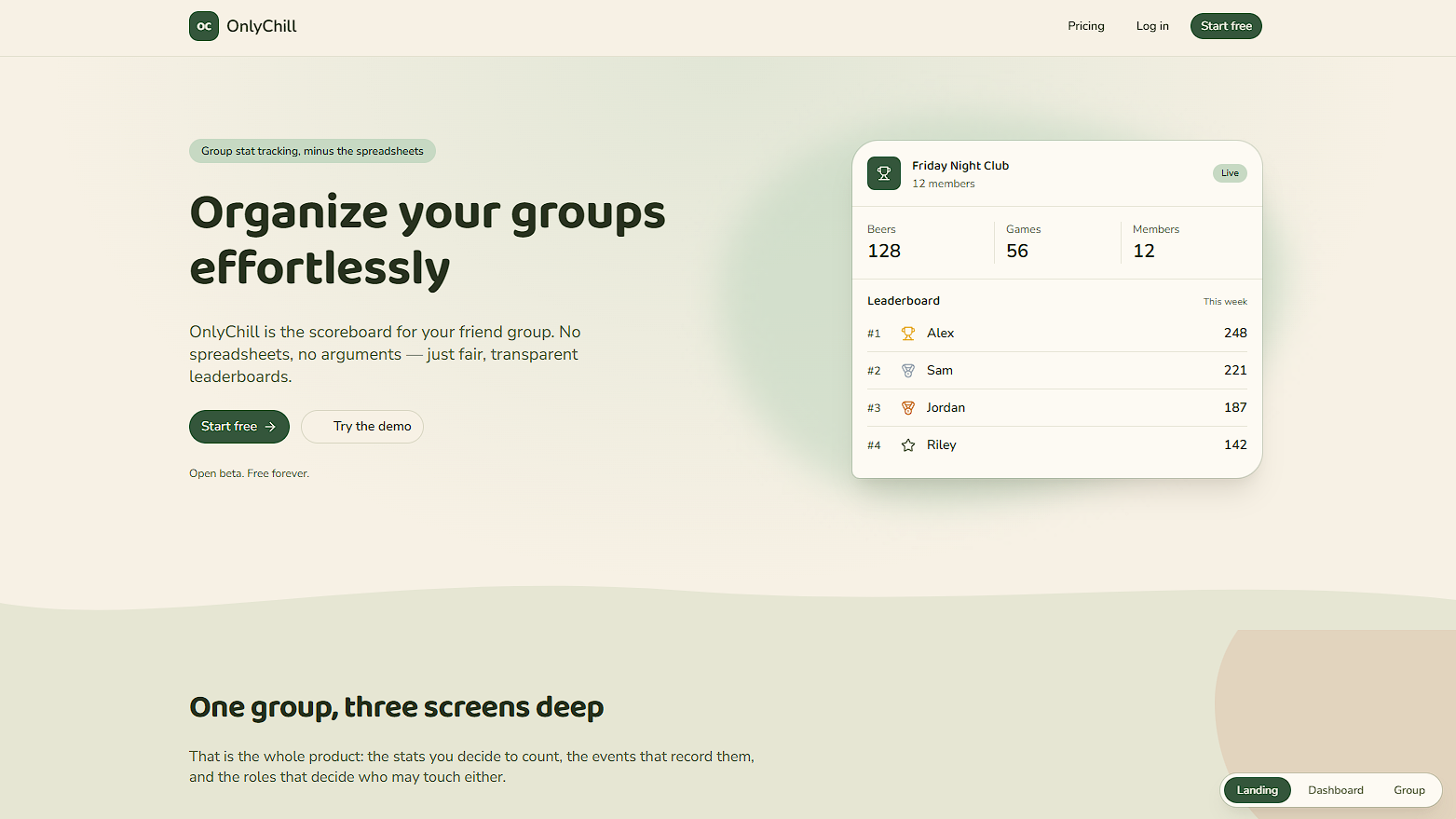The width and height of the screenshot is (1456, 819).
Task: Click the name Sam in the leaderboard
Action: coord(940,371)
